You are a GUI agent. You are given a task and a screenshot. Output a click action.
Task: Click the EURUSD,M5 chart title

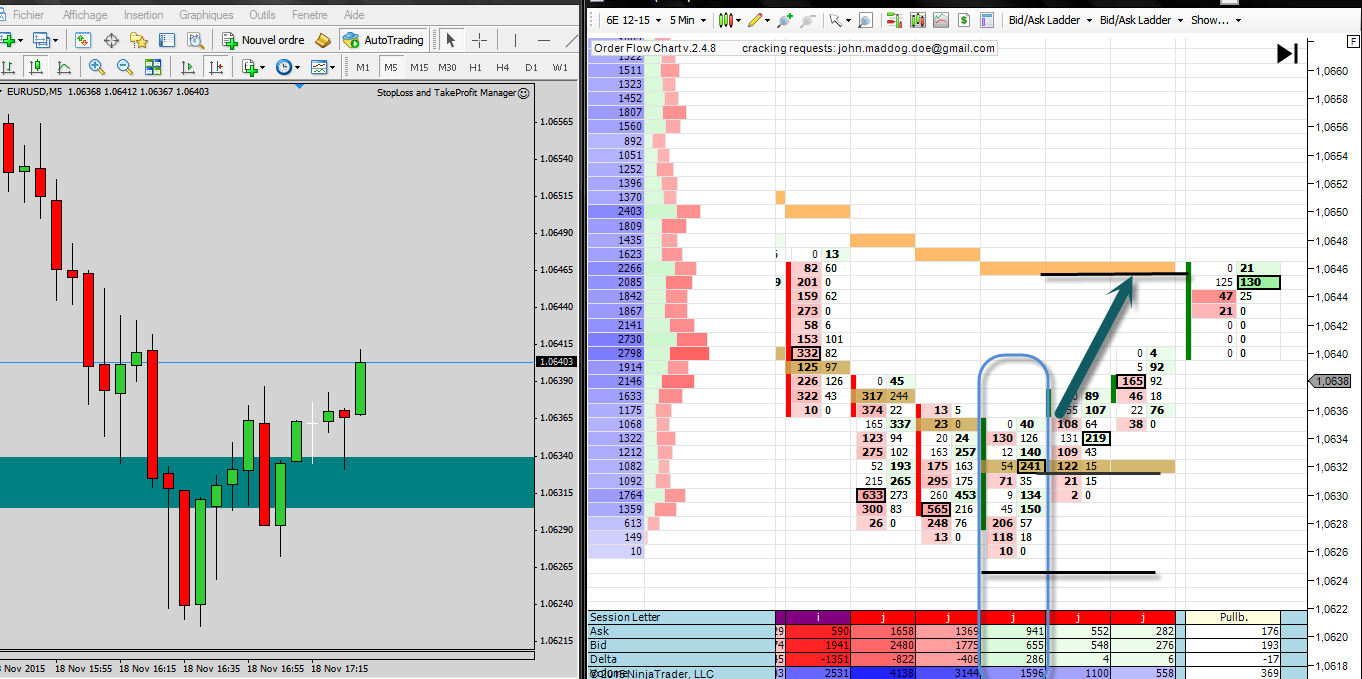(35, 93)
